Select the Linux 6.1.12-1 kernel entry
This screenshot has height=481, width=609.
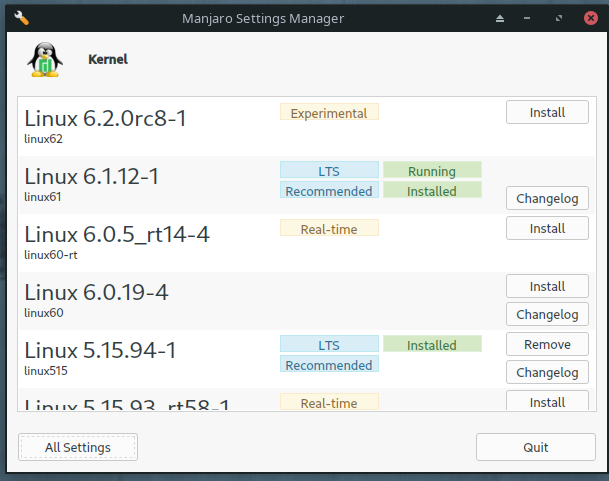click(x=91, y=177)
